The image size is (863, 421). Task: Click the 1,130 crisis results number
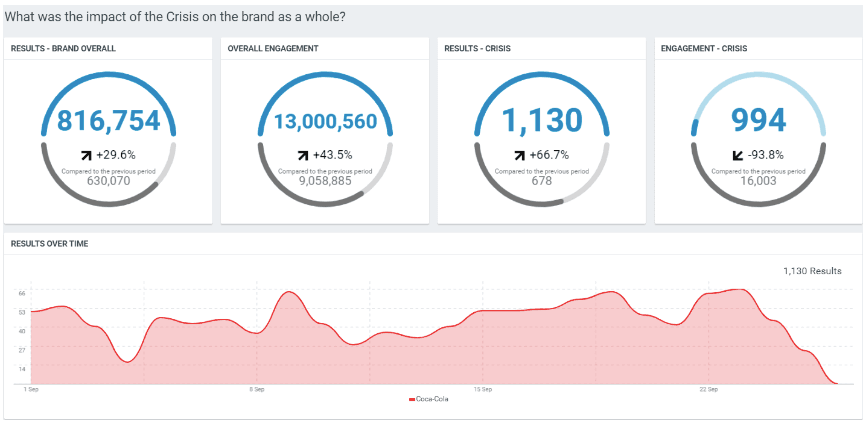click(x=542, y=121)
